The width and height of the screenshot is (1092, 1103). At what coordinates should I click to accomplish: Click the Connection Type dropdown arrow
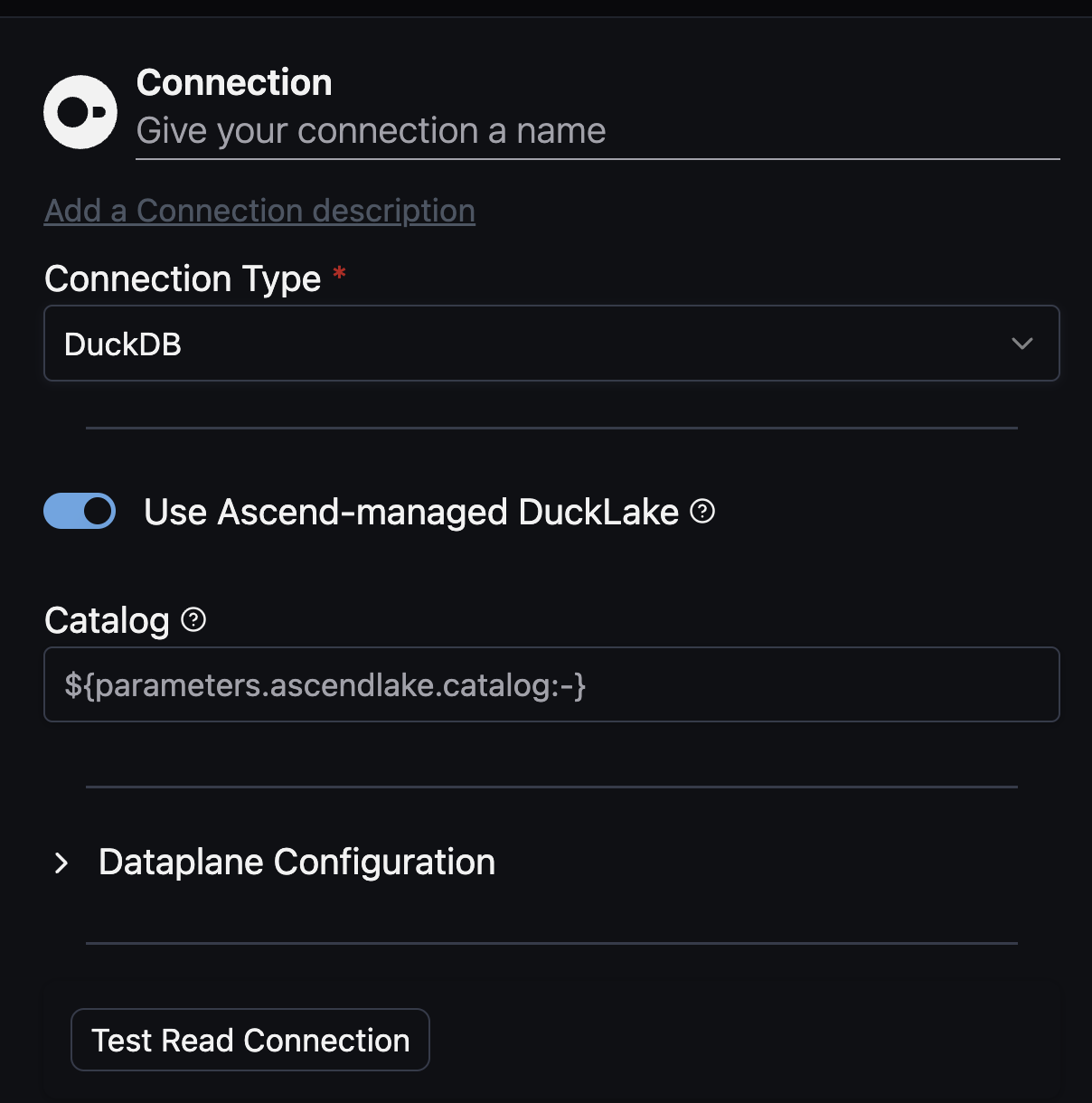pyautogui.click(x=1021, y=344)
